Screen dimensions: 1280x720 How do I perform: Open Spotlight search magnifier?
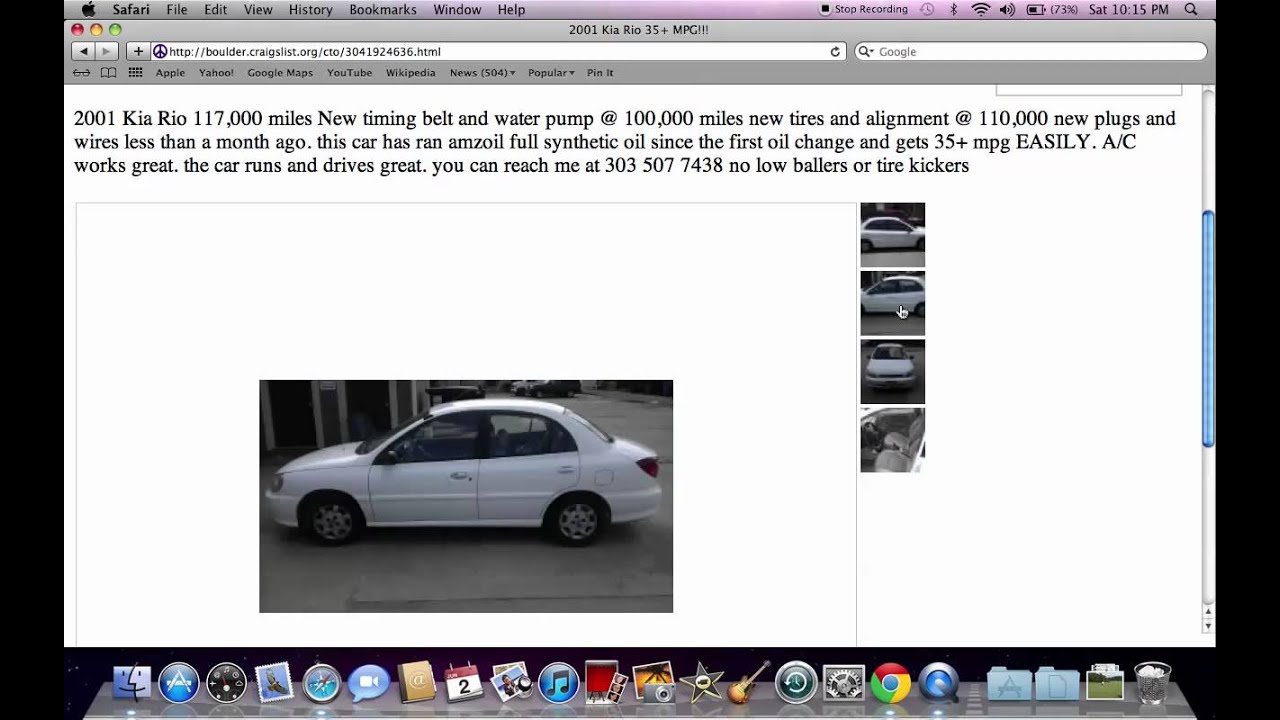click(1190, 9)
